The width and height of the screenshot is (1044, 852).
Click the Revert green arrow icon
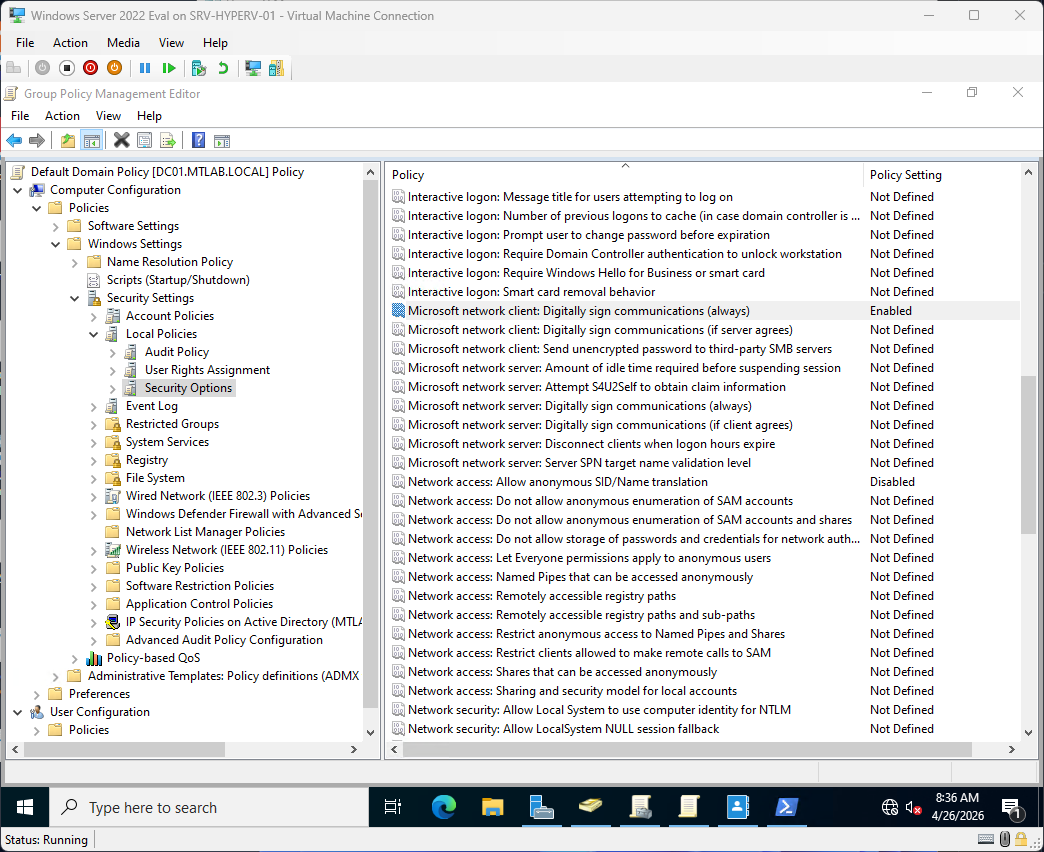[223, 68]
